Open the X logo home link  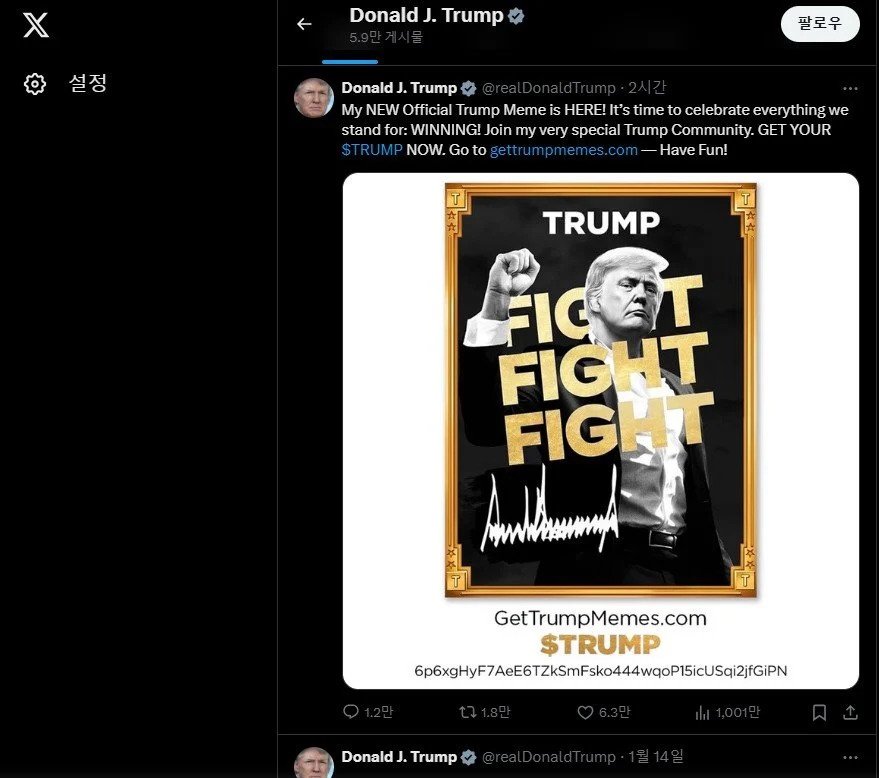point(36,25)
